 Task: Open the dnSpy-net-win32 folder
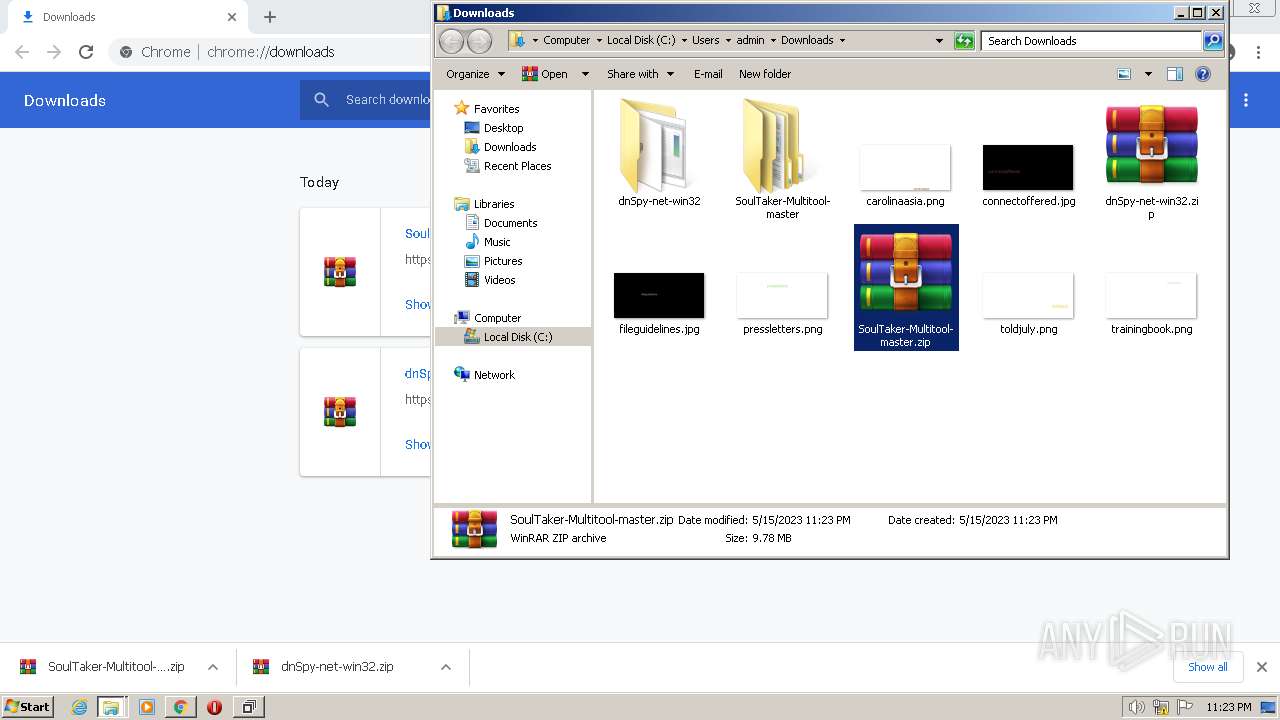pyautogui.click(x=659, y=152)
